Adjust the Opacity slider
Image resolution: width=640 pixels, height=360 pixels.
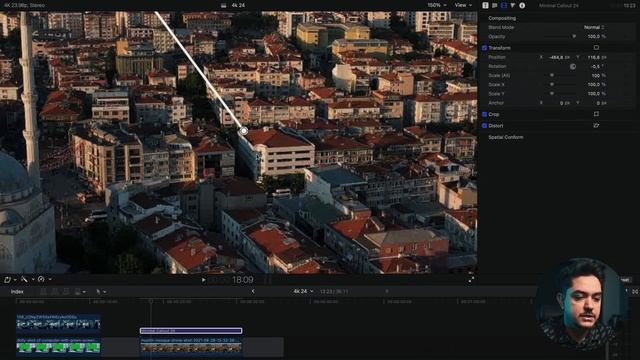561,36
